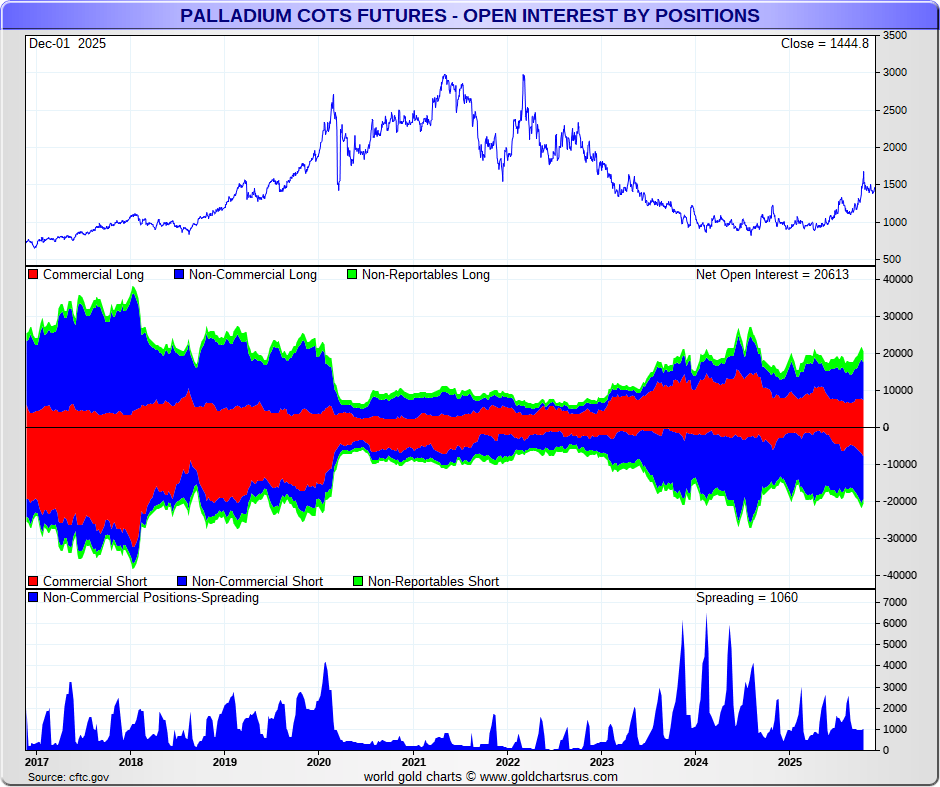Click the Commercial Short red legend swatch
Image resolution: width=940 pixels, height=787 pixels.
pos(33,581)
